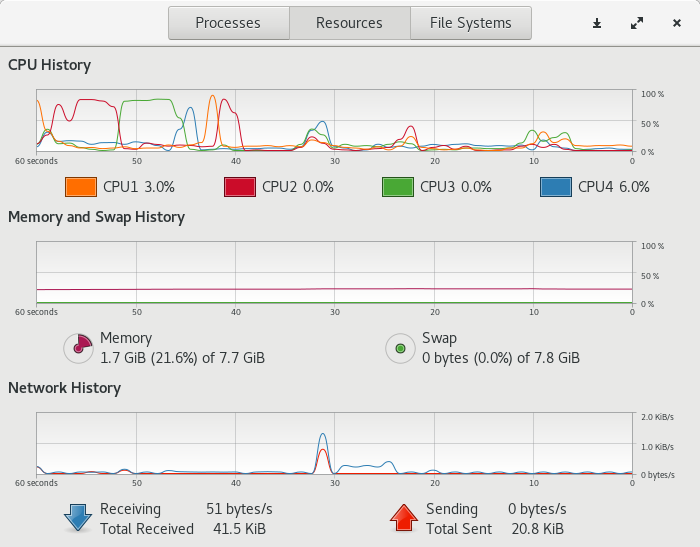
Task: Click the download arrow icon in header
Action: pos(597,23)
